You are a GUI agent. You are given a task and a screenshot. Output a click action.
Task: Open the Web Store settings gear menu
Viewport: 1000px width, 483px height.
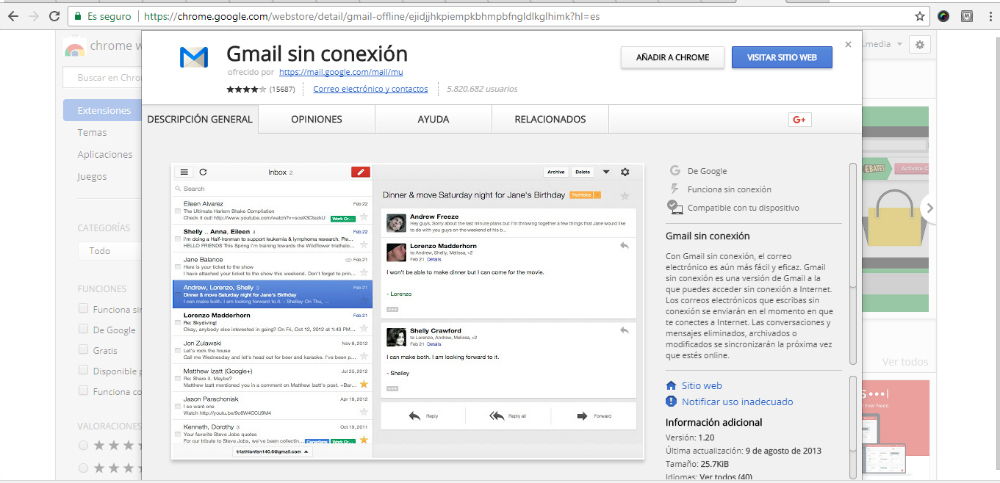pyautogui.click(x=920, y=45)
